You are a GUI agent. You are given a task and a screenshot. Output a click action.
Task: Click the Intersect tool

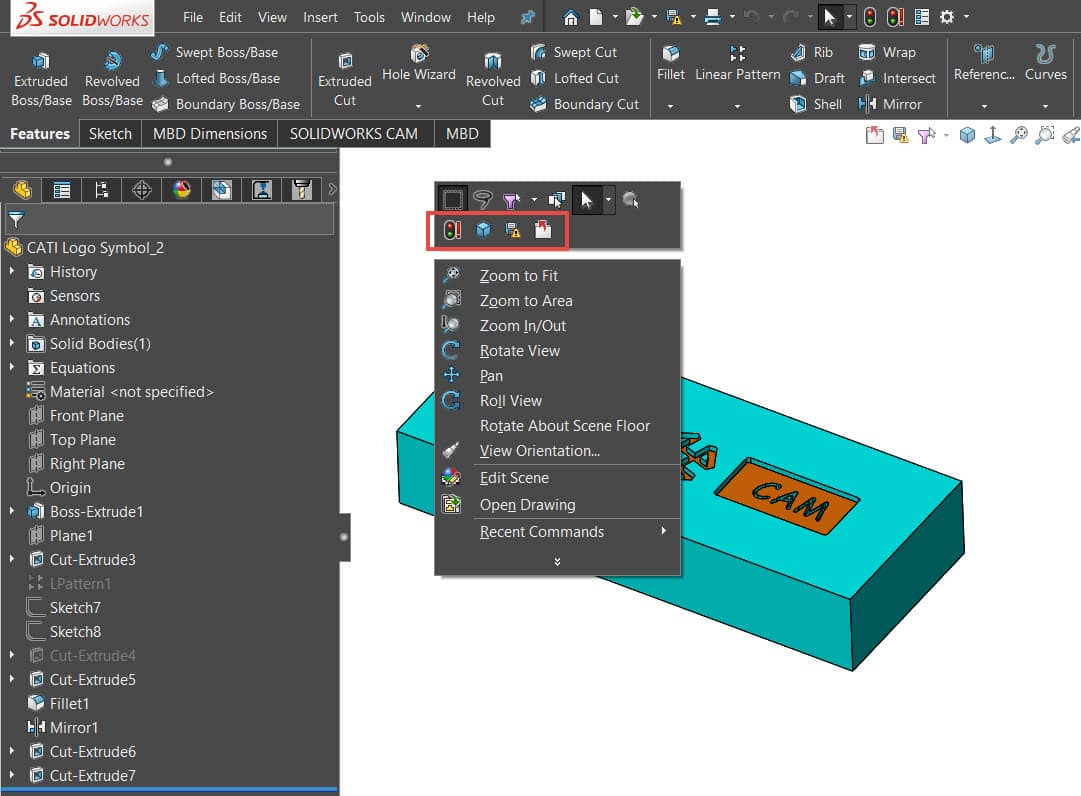897,79
